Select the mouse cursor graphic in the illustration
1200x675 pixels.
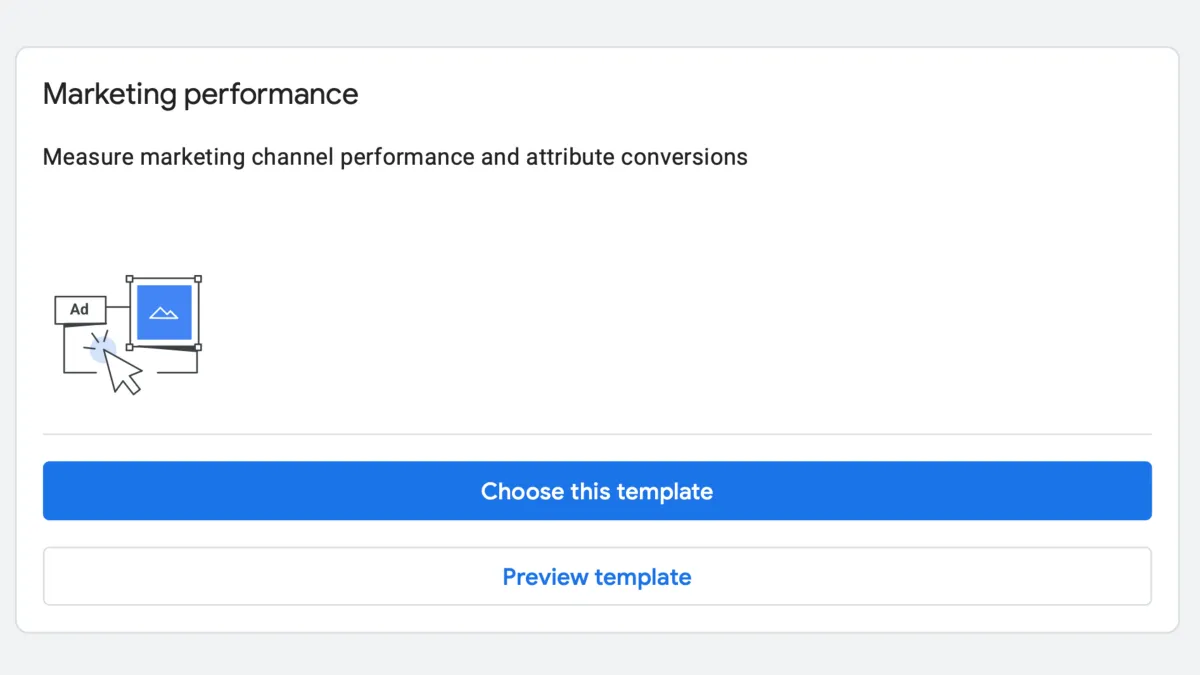[119, 371]
